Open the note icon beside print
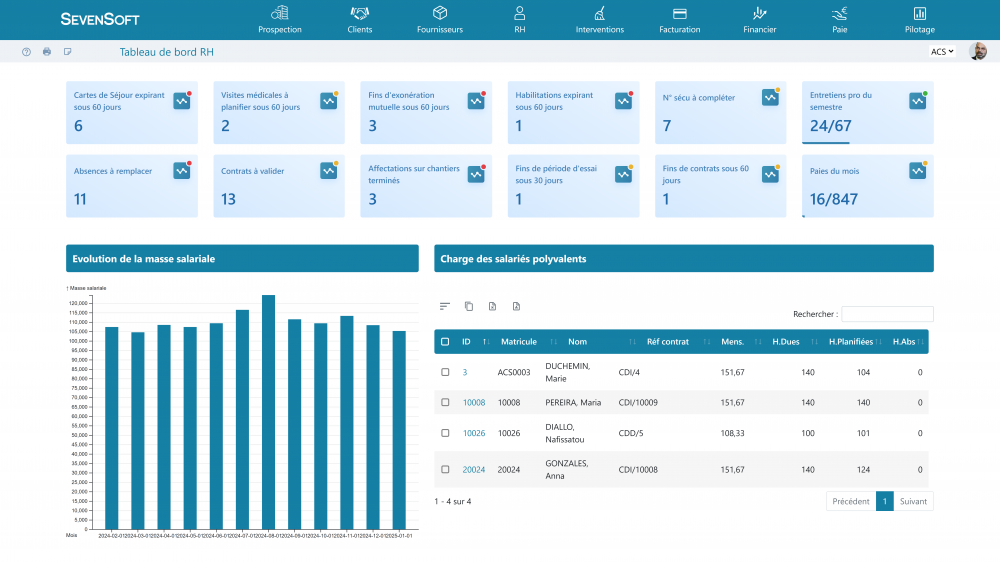 tap(68, 52)
